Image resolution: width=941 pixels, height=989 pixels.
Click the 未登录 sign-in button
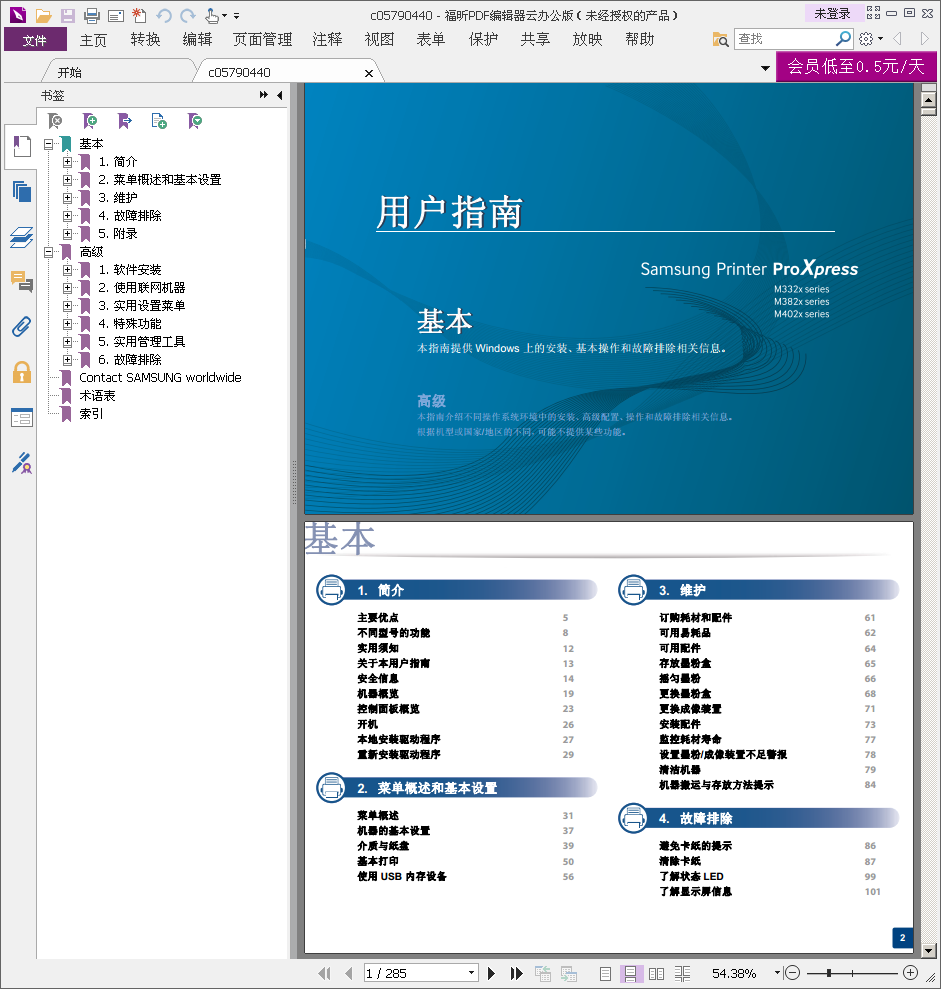pyautogui.click(x=832, y=13)
